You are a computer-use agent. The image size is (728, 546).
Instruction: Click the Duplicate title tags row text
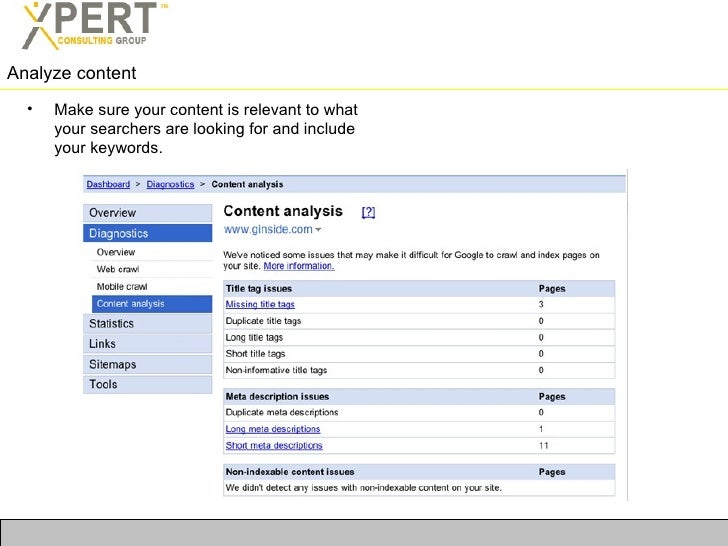(x=263, y=321)
